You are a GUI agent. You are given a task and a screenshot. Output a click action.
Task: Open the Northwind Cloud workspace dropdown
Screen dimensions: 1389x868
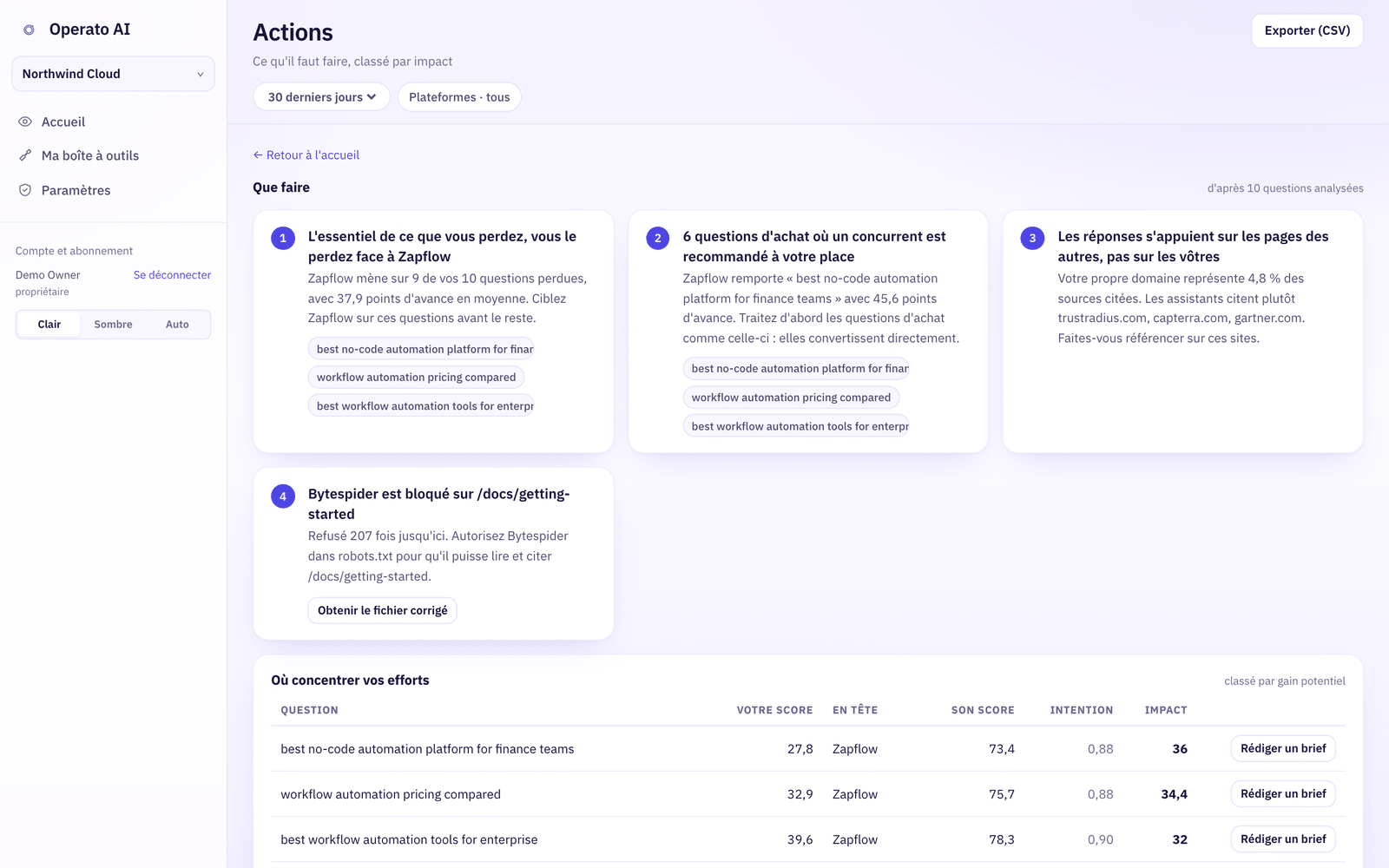(113, 74)
